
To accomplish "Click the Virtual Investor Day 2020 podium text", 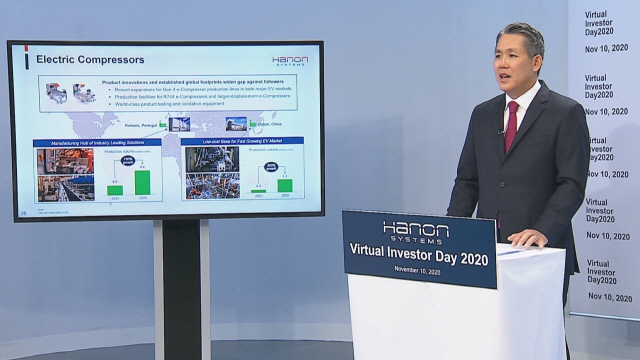I will click(x=419, y=255).
